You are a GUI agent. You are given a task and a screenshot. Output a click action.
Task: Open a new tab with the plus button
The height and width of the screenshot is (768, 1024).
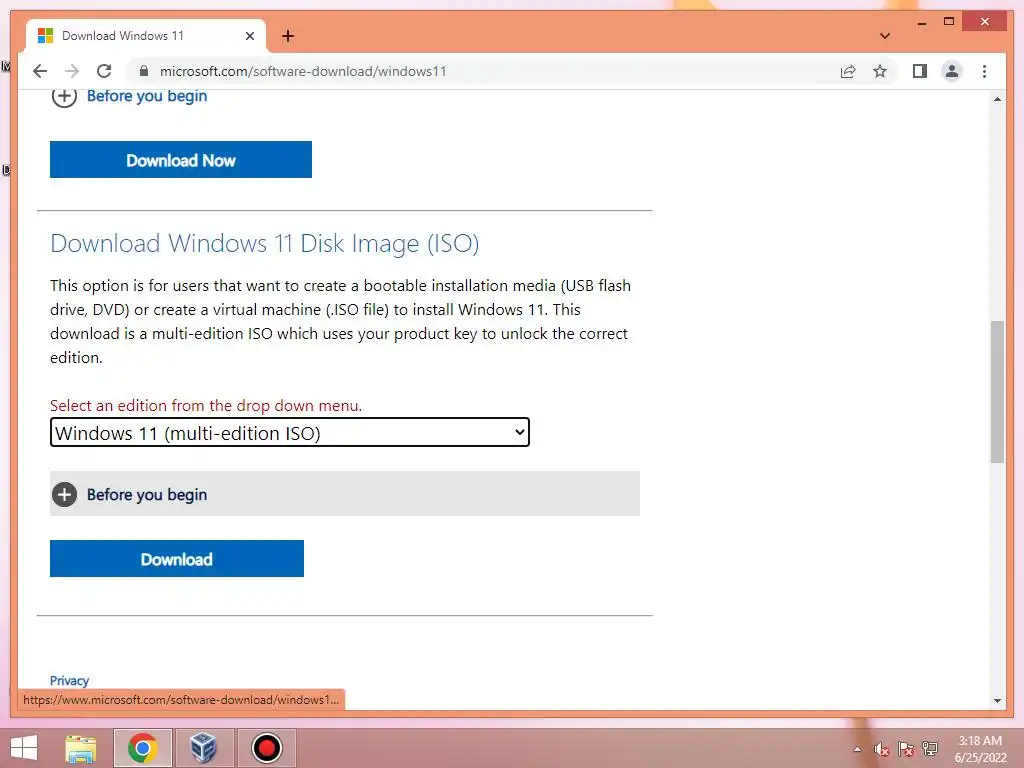click(287, 36)
